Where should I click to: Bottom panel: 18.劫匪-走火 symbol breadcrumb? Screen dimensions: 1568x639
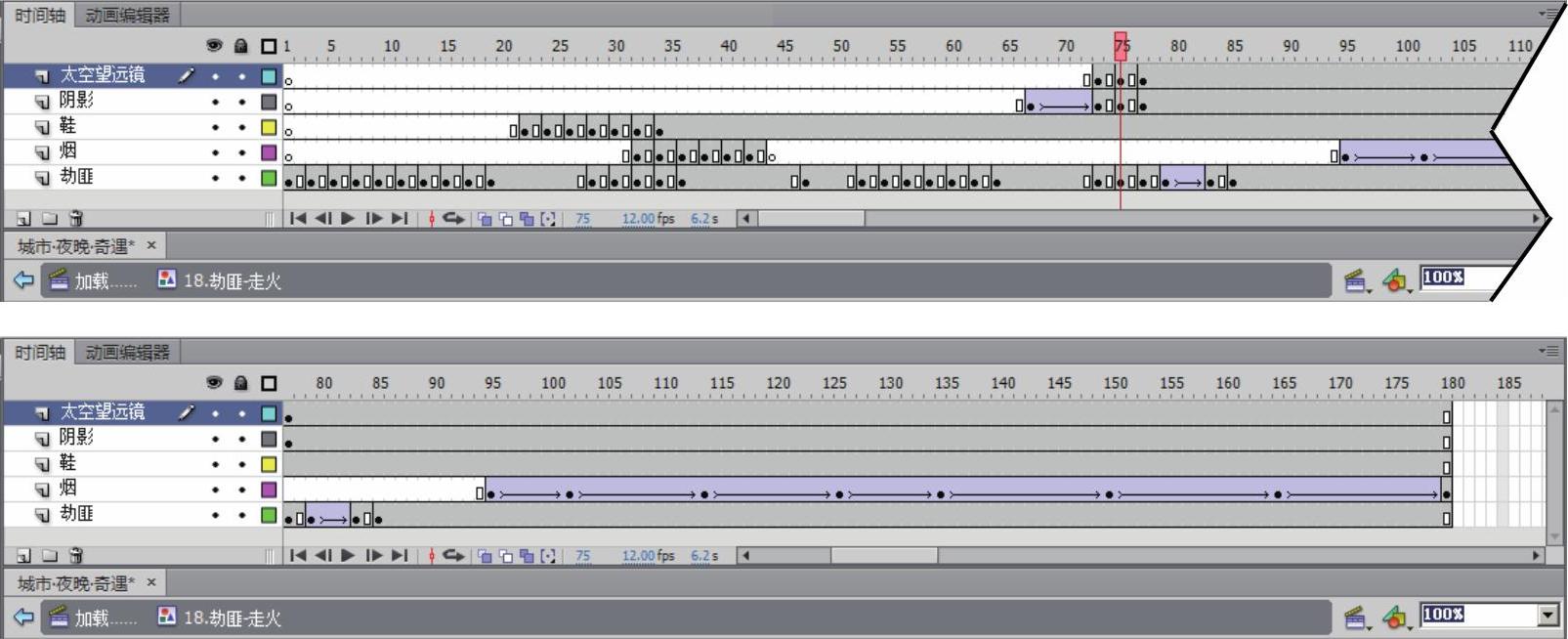point(220,618)
